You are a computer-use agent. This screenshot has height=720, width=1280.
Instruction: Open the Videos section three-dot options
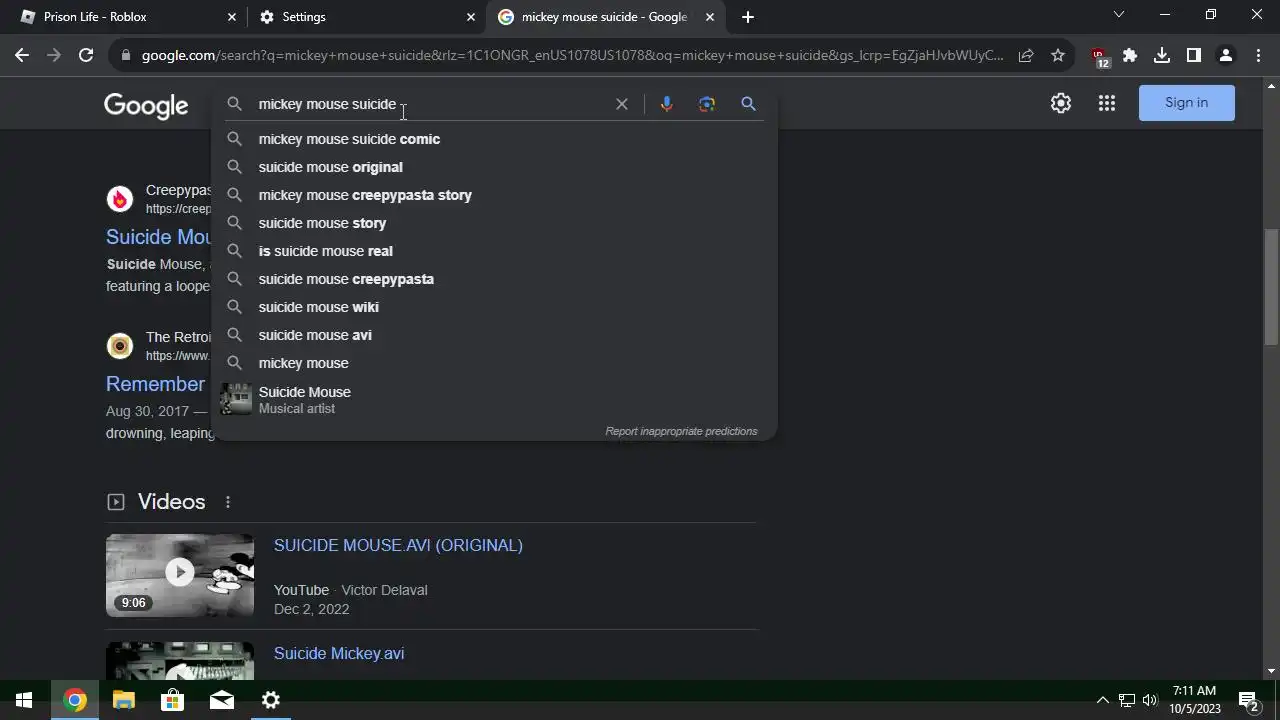coord(228,502)
